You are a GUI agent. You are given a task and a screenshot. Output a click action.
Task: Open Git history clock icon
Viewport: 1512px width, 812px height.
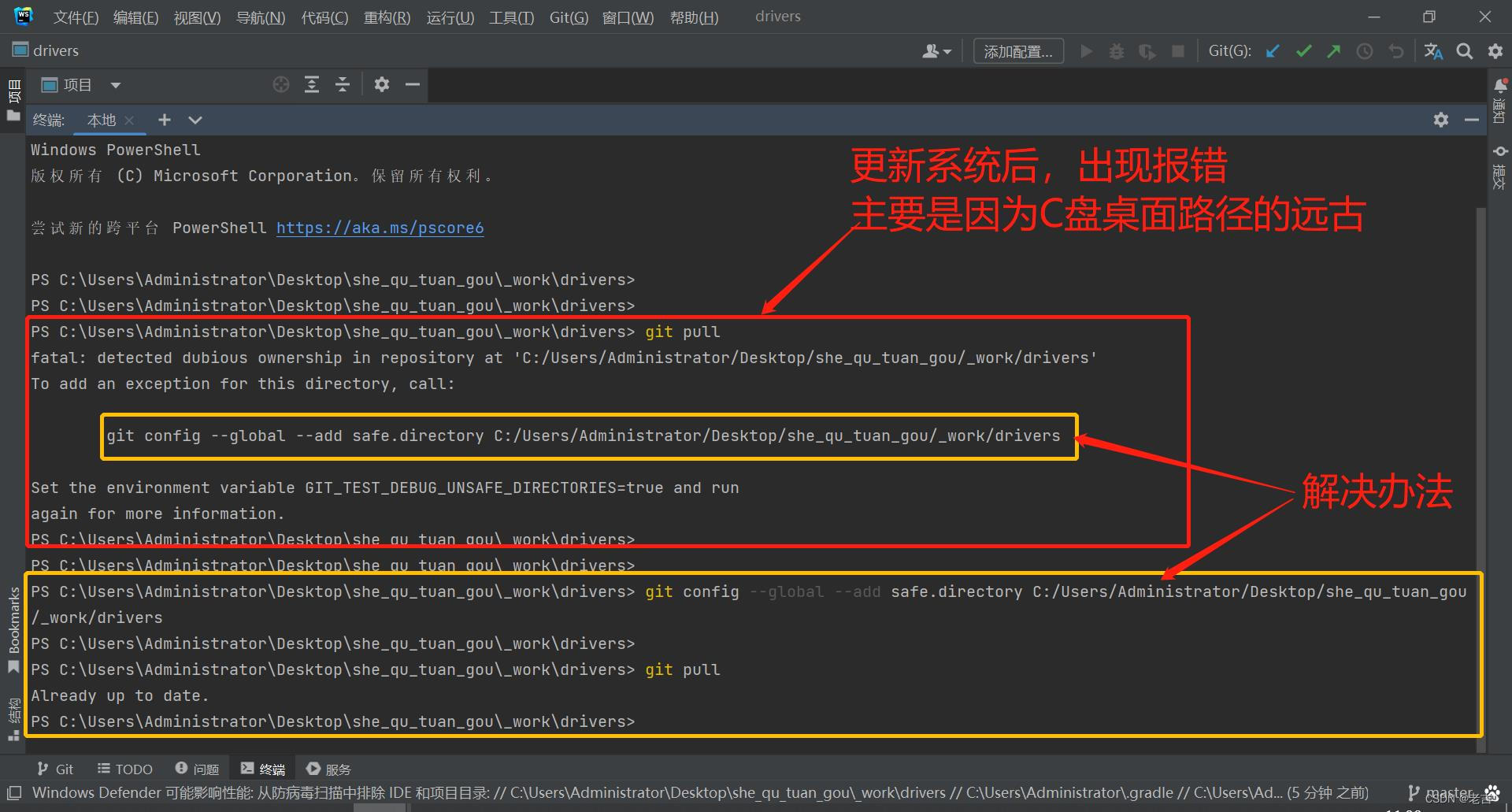1365,51
